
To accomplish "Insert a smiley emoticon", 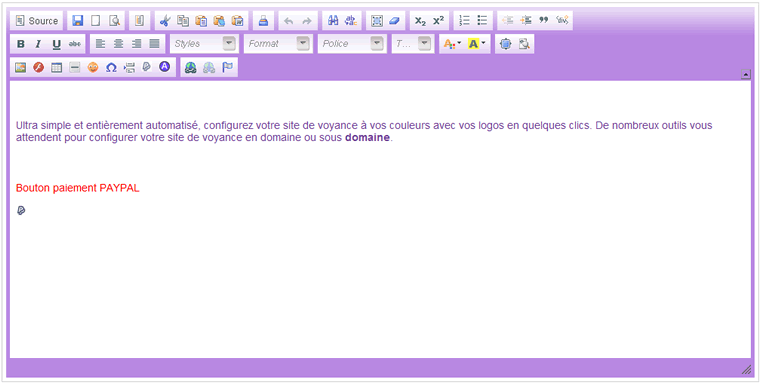I will pyautogui.click(x=93, y=67).
